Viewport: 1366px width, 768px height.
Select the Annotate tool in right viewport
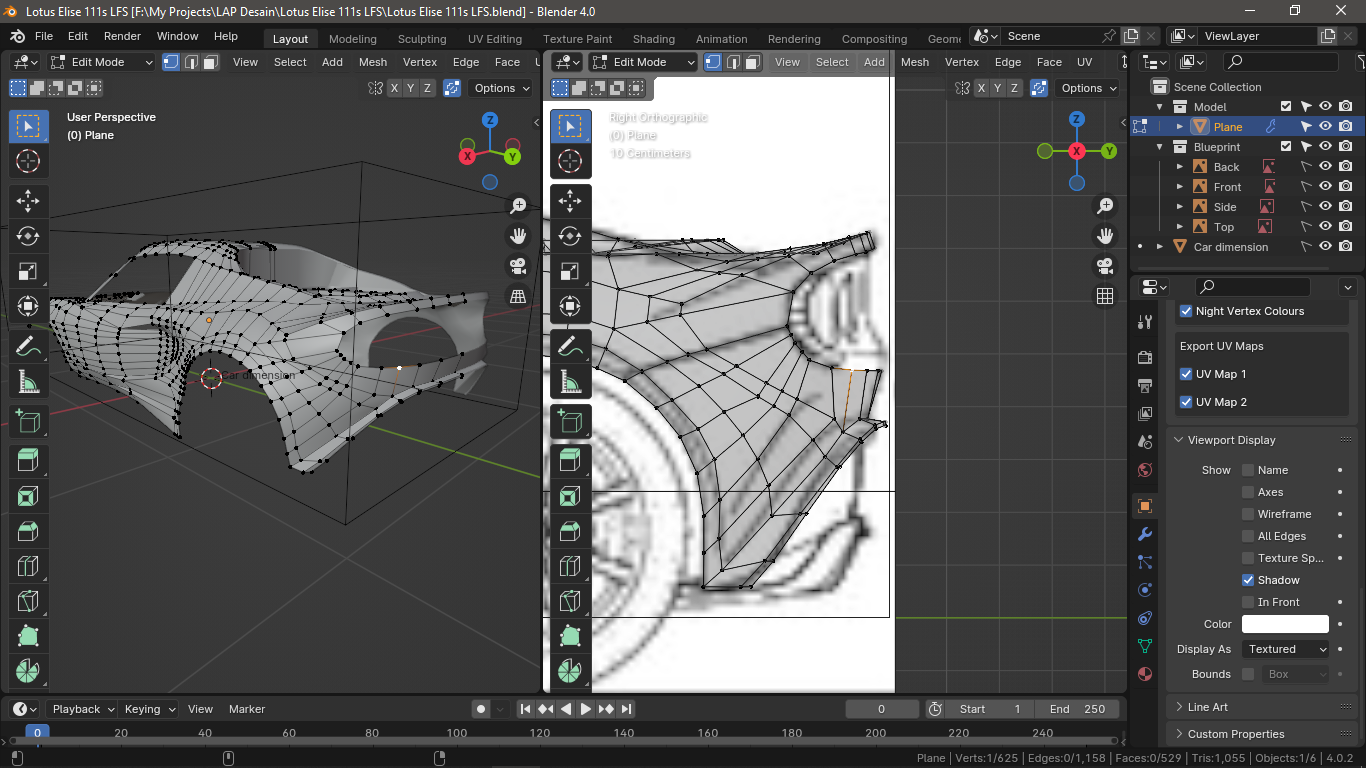570,347
